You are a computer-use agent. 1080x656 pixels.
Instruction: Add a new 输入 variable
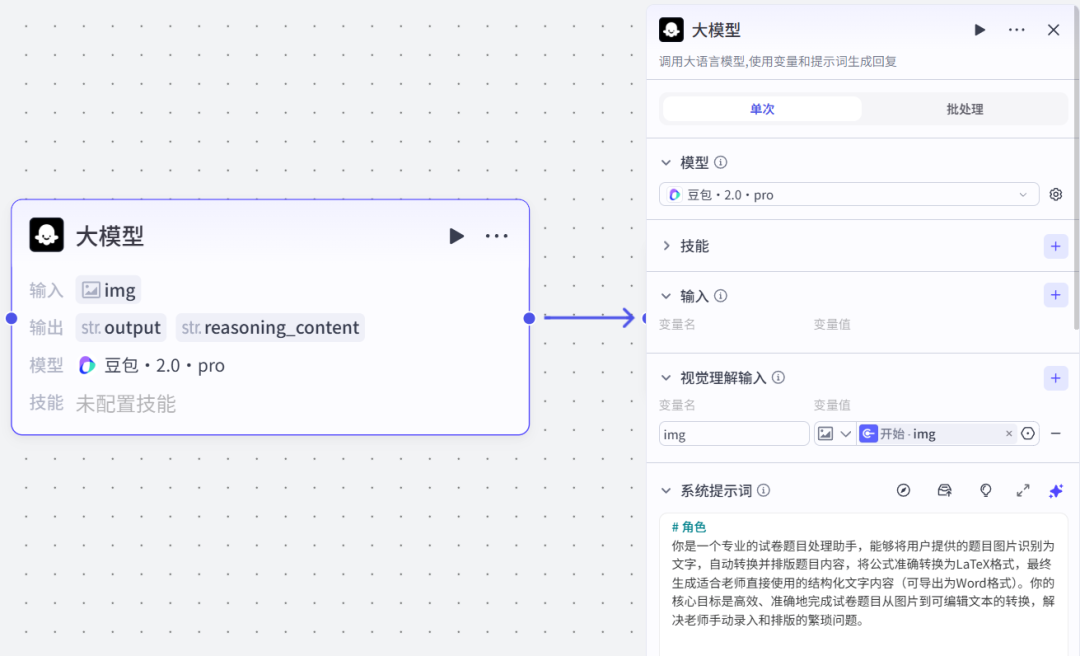coord(1055,295)
